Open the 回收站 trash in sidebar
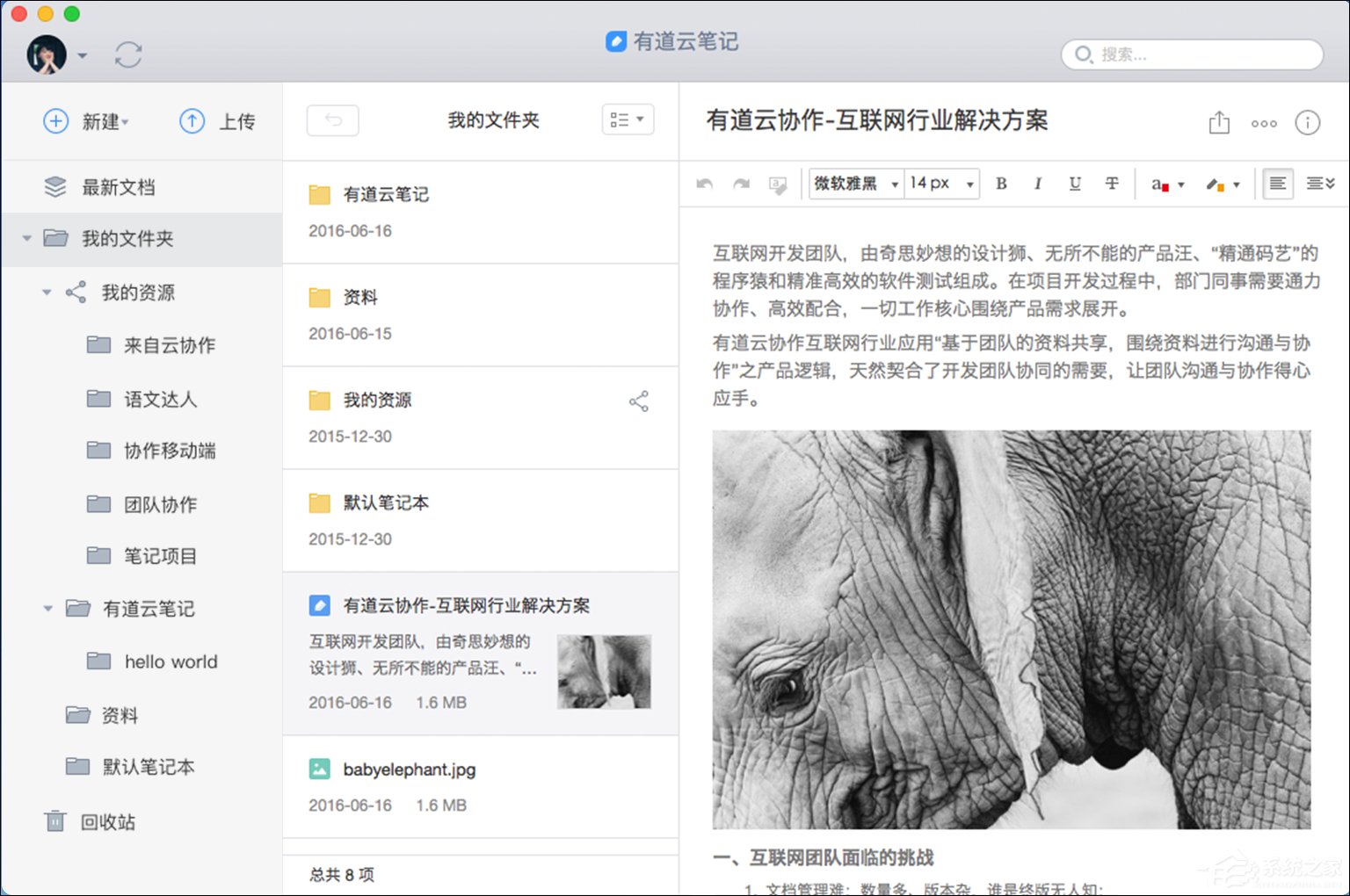The width and height of the screenshot is (1350, 896). pyautogui.click(x=105, y=821)
